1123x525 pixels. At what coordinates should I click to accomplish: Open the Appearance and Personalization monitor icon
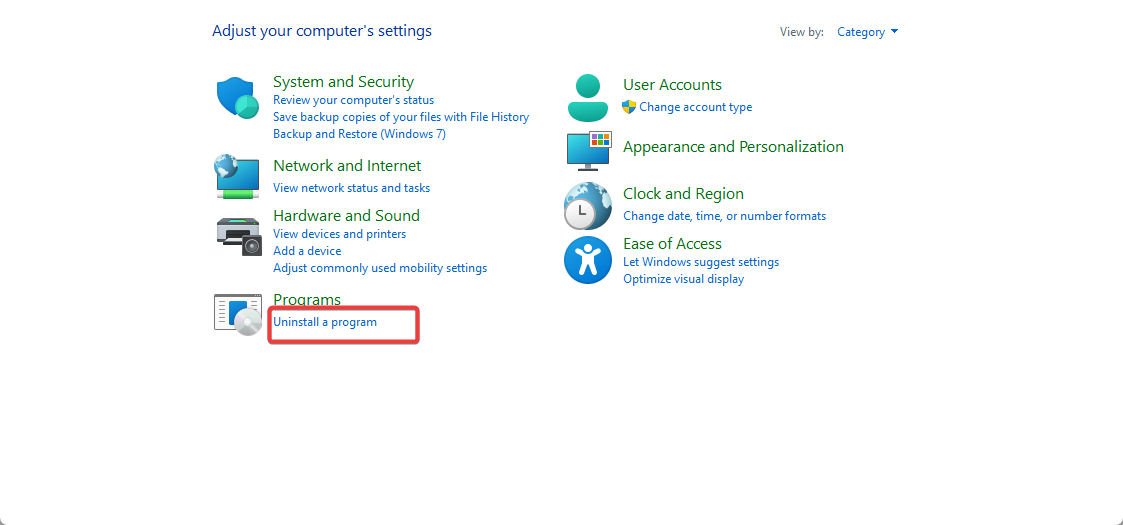[588, 150]
